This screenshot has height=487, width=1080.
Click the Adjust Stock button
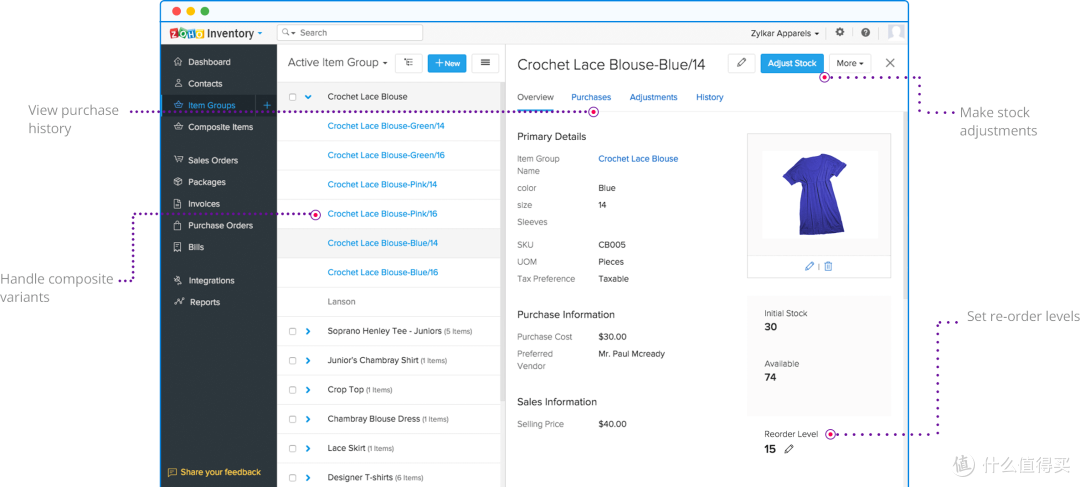coord(792,63)
